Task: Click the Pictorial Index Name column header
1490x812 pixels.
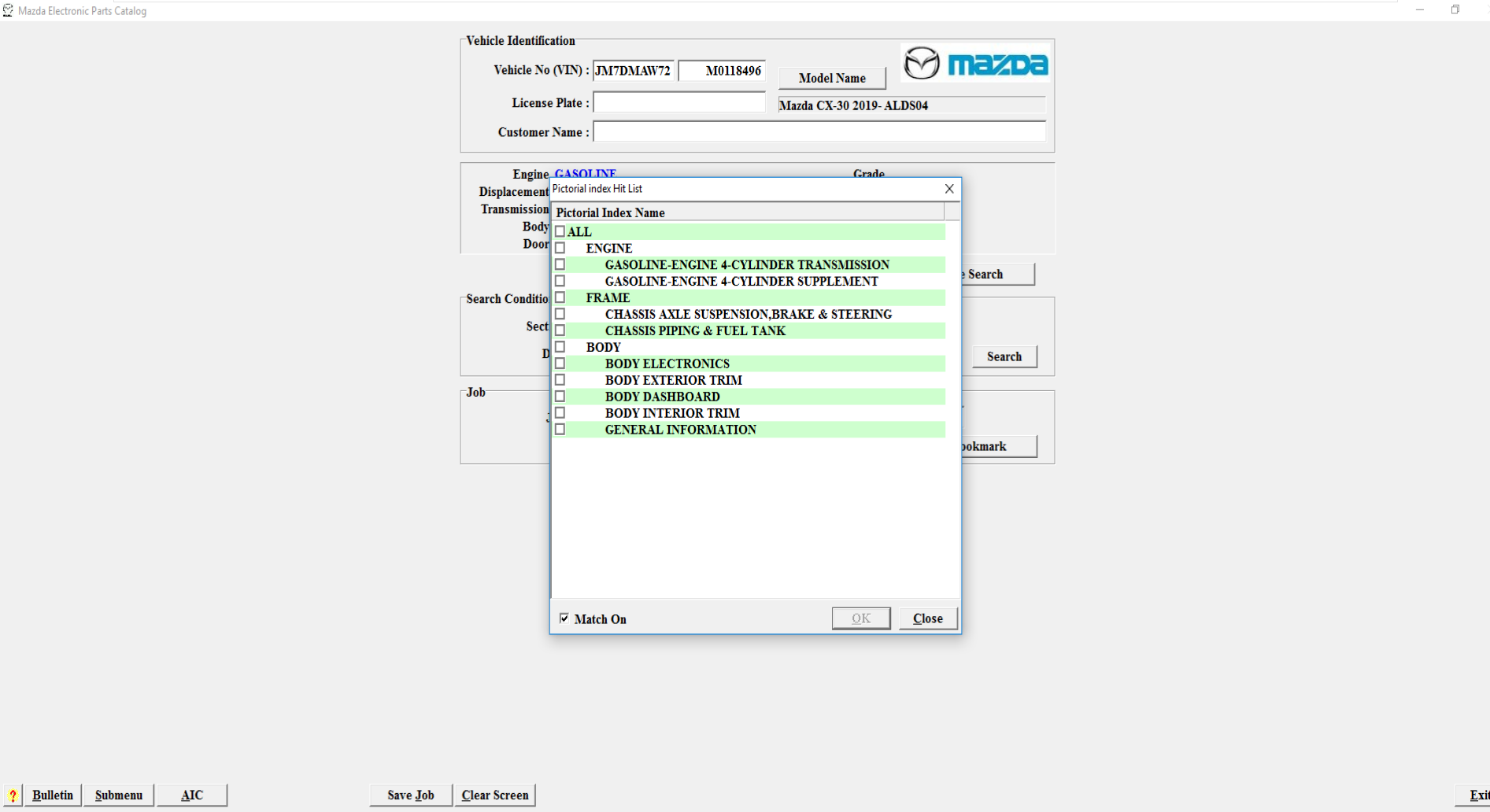Action: pos(748,212)
